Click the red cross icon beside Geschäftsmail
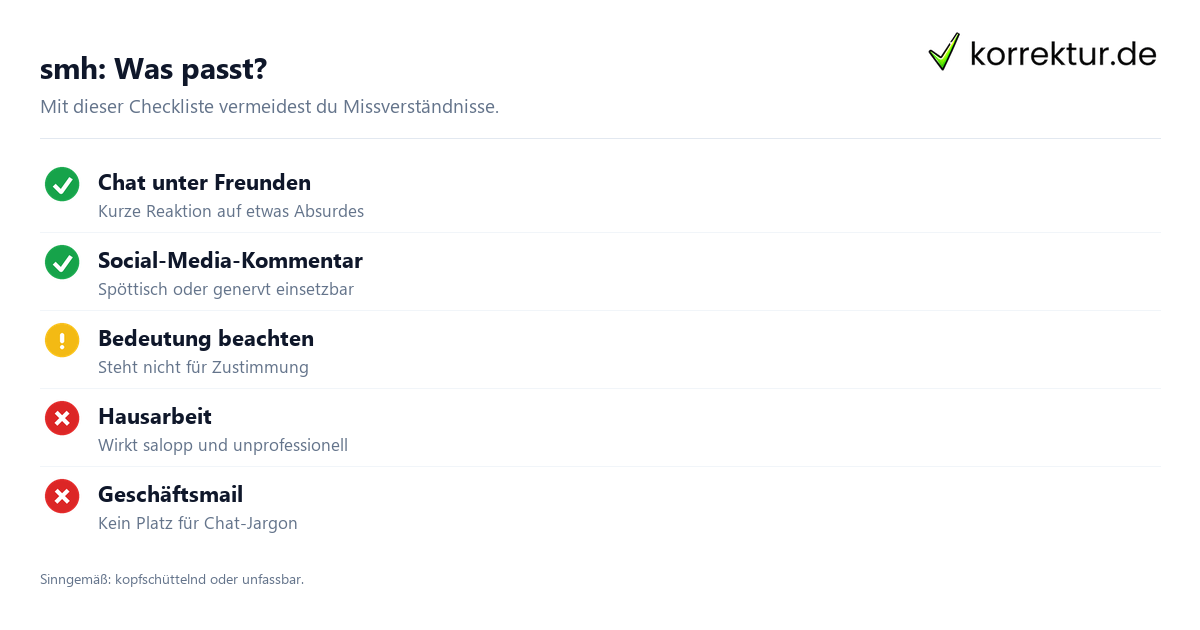The width and height of the screenshot is (1200, 630). coord(62,496)
